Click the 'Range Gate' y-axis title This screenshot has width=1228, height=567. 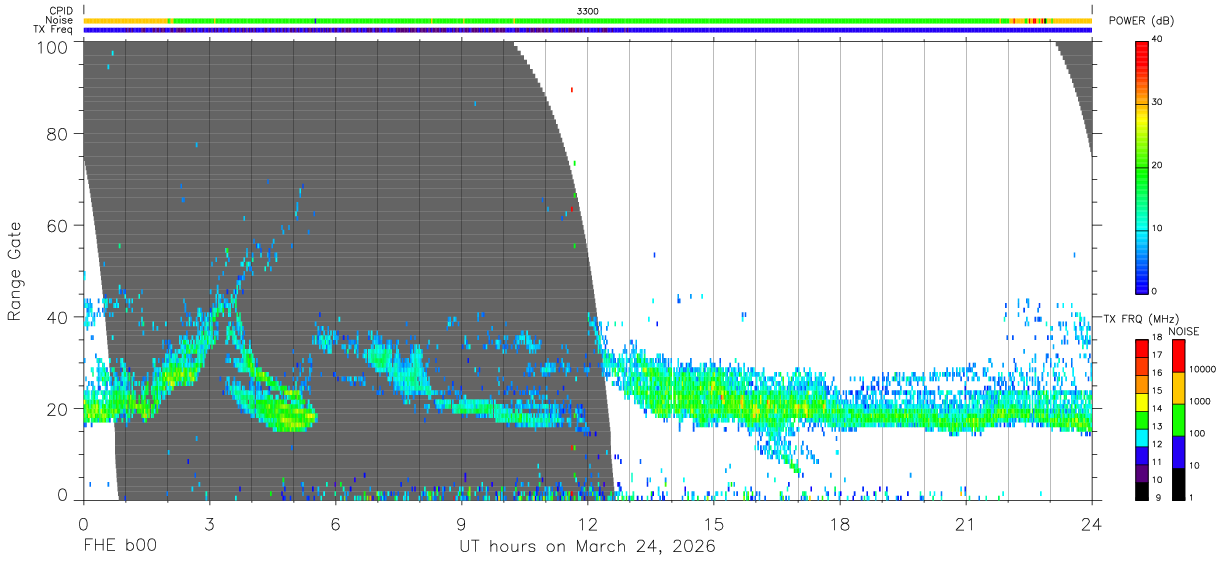coord(15,270)
